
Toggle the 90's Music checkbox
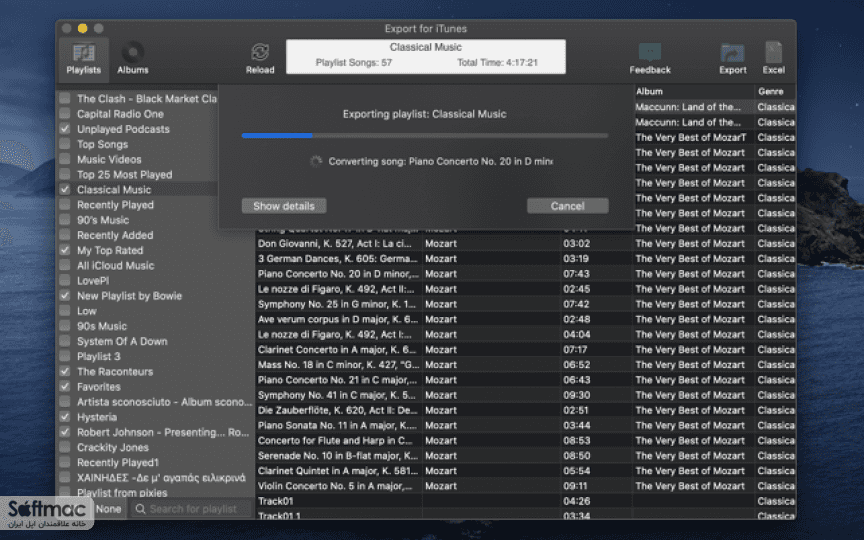[x=65, y=220]
